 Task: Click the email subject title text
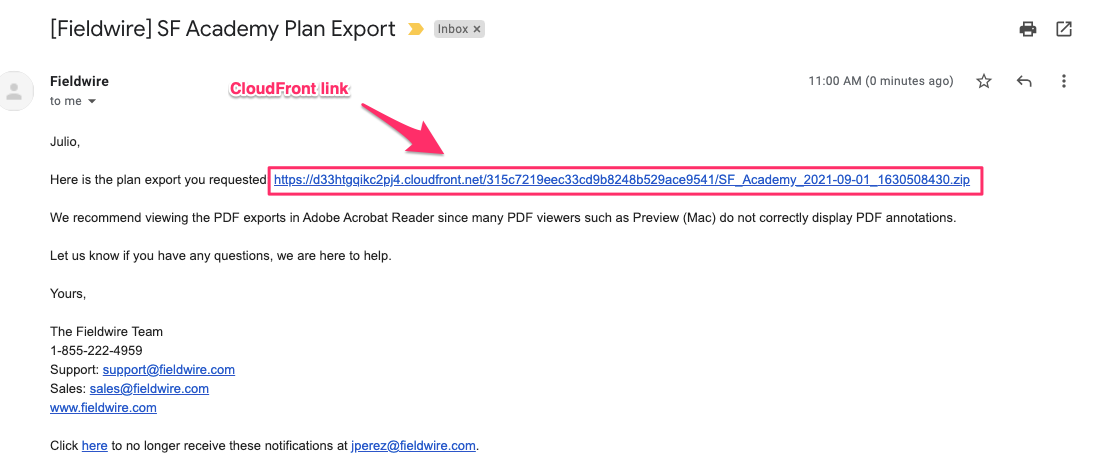click(223, 29)
